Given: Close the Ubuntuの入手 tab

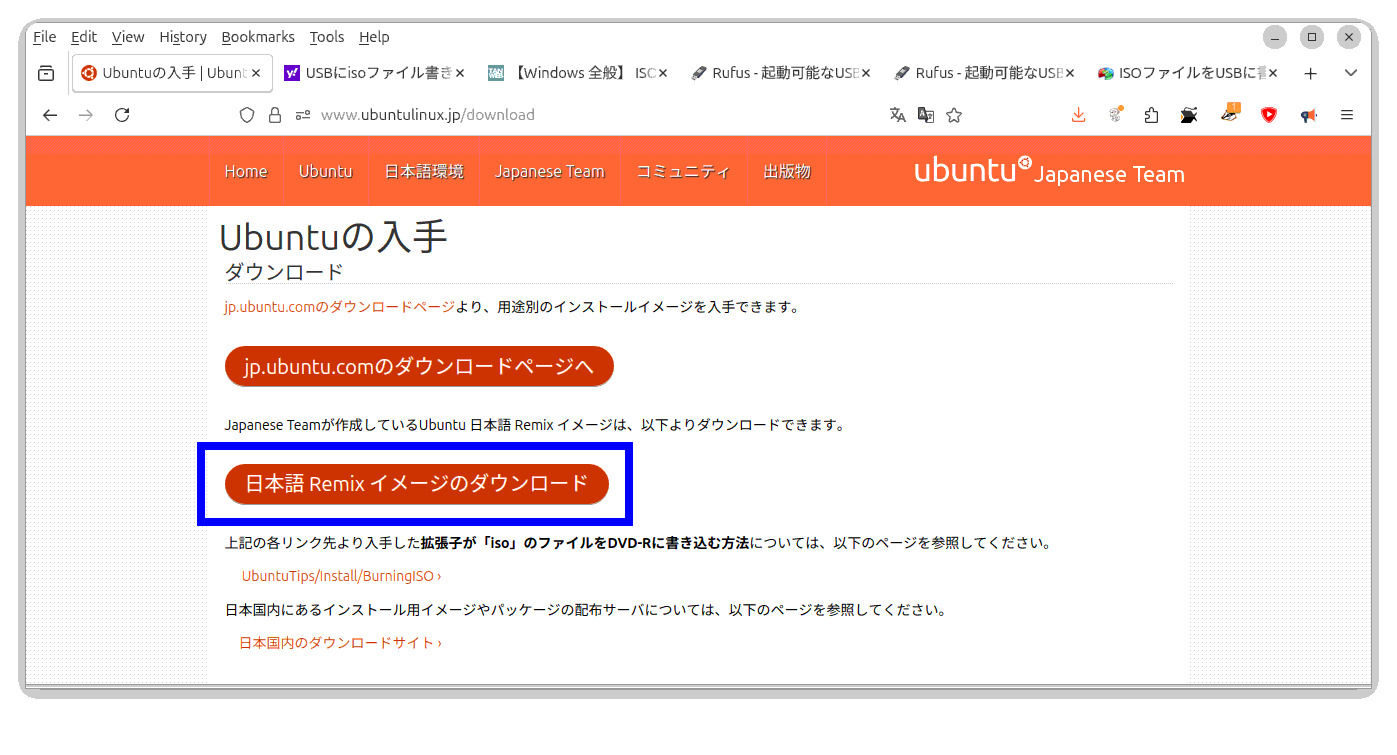Looking at the screenshot, I should coord(256,73).
